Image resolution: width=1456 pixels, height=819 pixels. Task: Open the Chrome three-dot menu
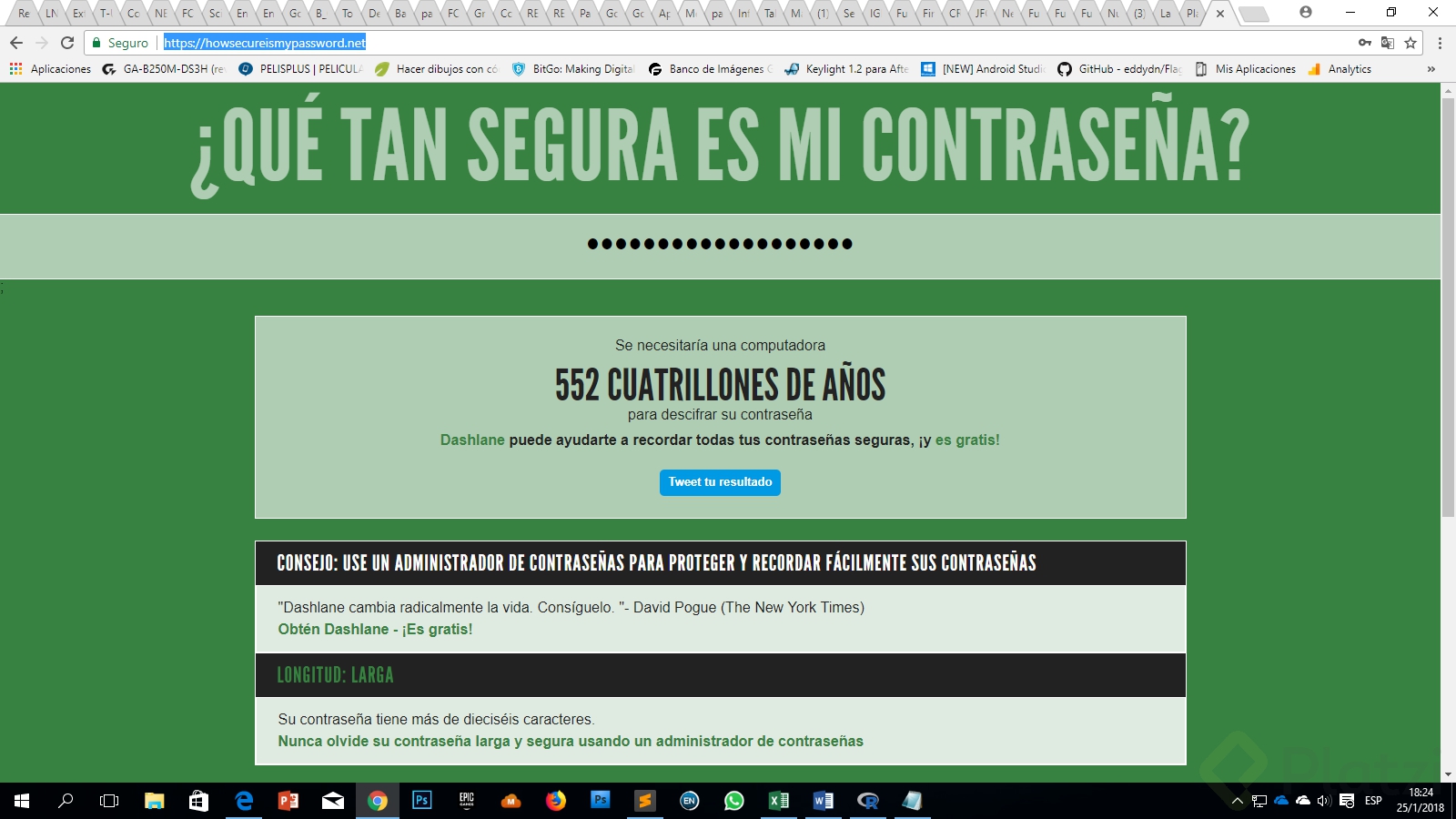pos(1440,43)
